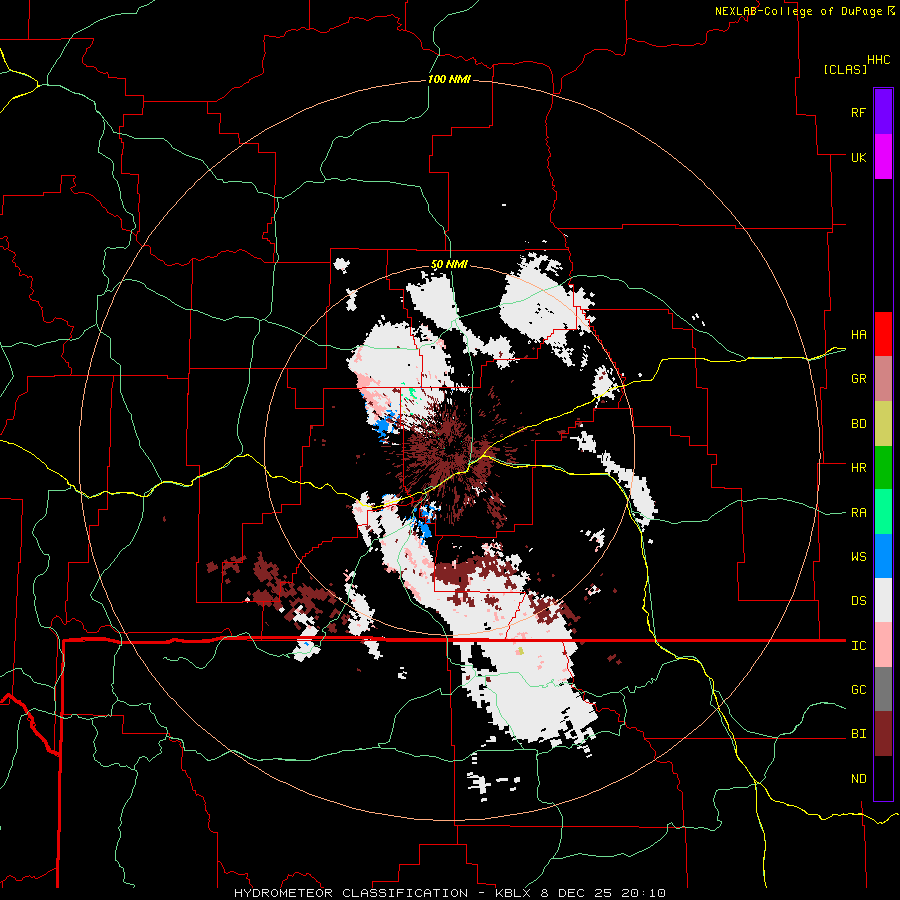Select the DS white legend swatch
Screen dimensions: 900x900
(883, 600)
